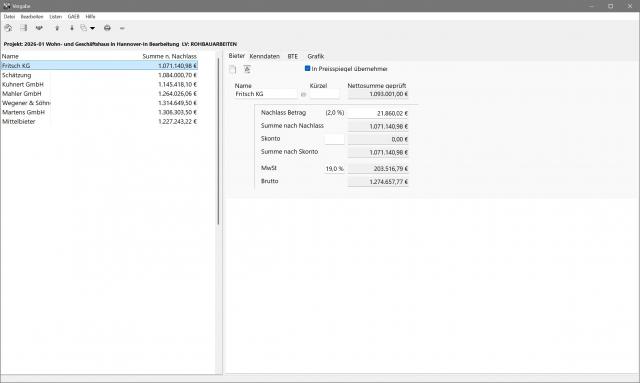Click the move-down arrow icon in the toolbar
The image size is (640, 383).
72,28
